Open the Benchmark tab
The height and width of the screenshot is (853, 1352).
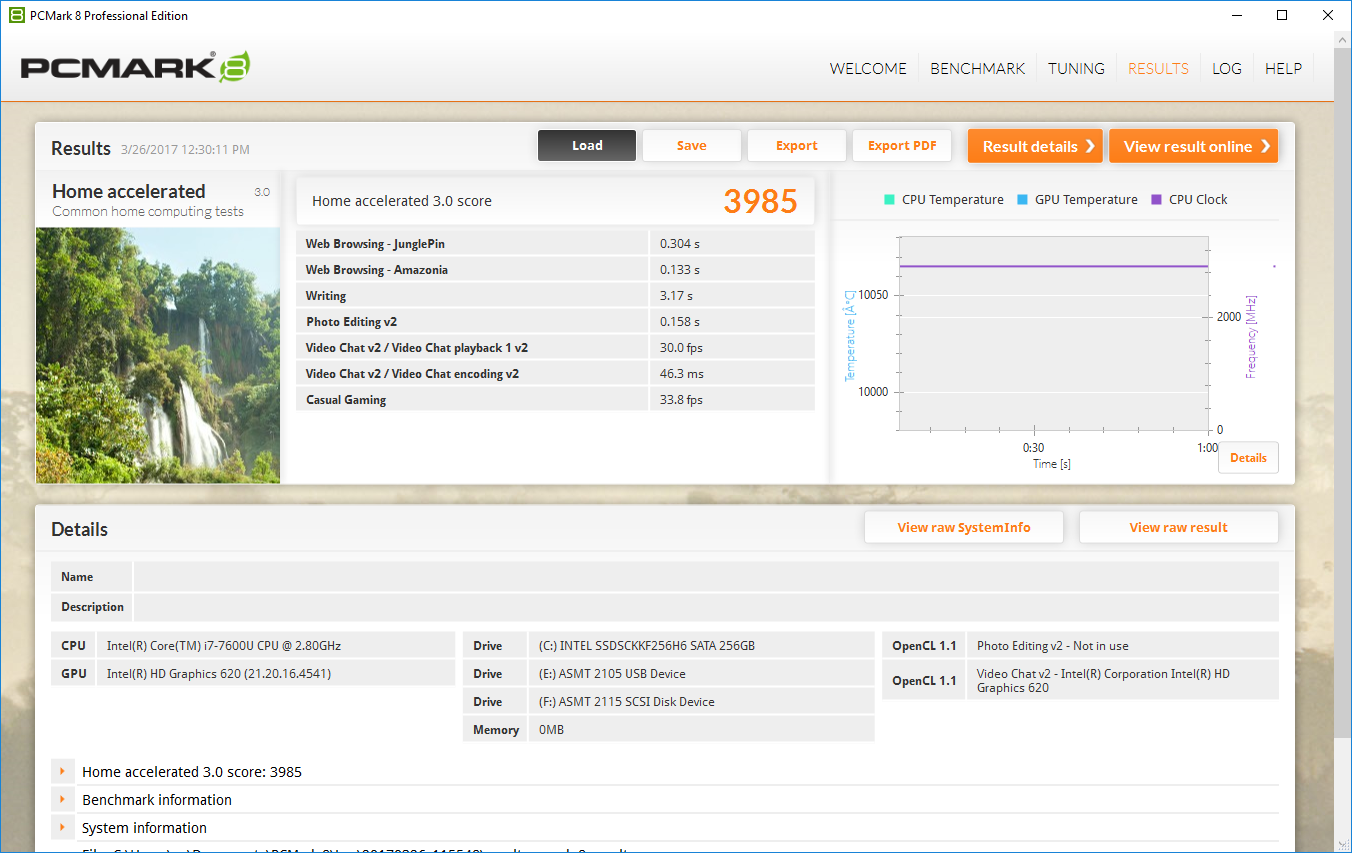[x=977, y=69]
